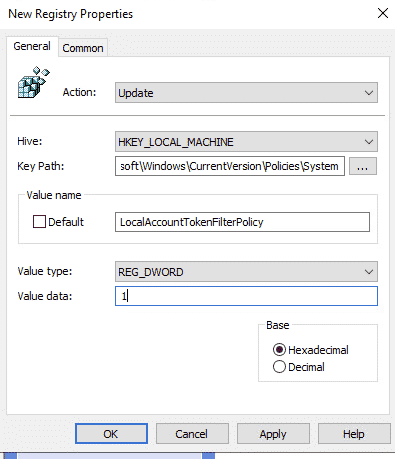395x459 pixels.
Task: Click the Cancel button
Action: [x=192, y=434]
